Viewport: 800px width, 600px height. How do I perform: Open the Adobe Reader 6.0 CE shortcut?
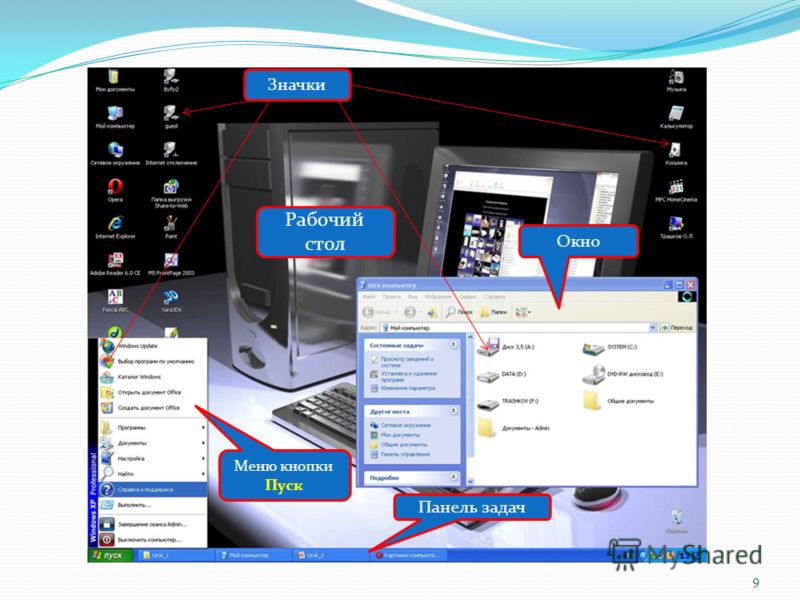point(115,264)
